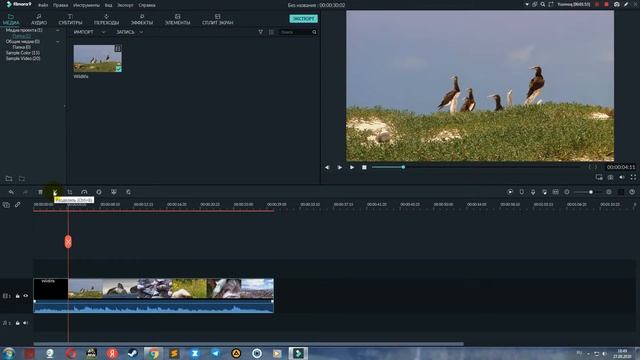The width and height of the screenshot is (640, 360).
Task: Select Sample Color folder in media tree
Action: coord(23,53)
